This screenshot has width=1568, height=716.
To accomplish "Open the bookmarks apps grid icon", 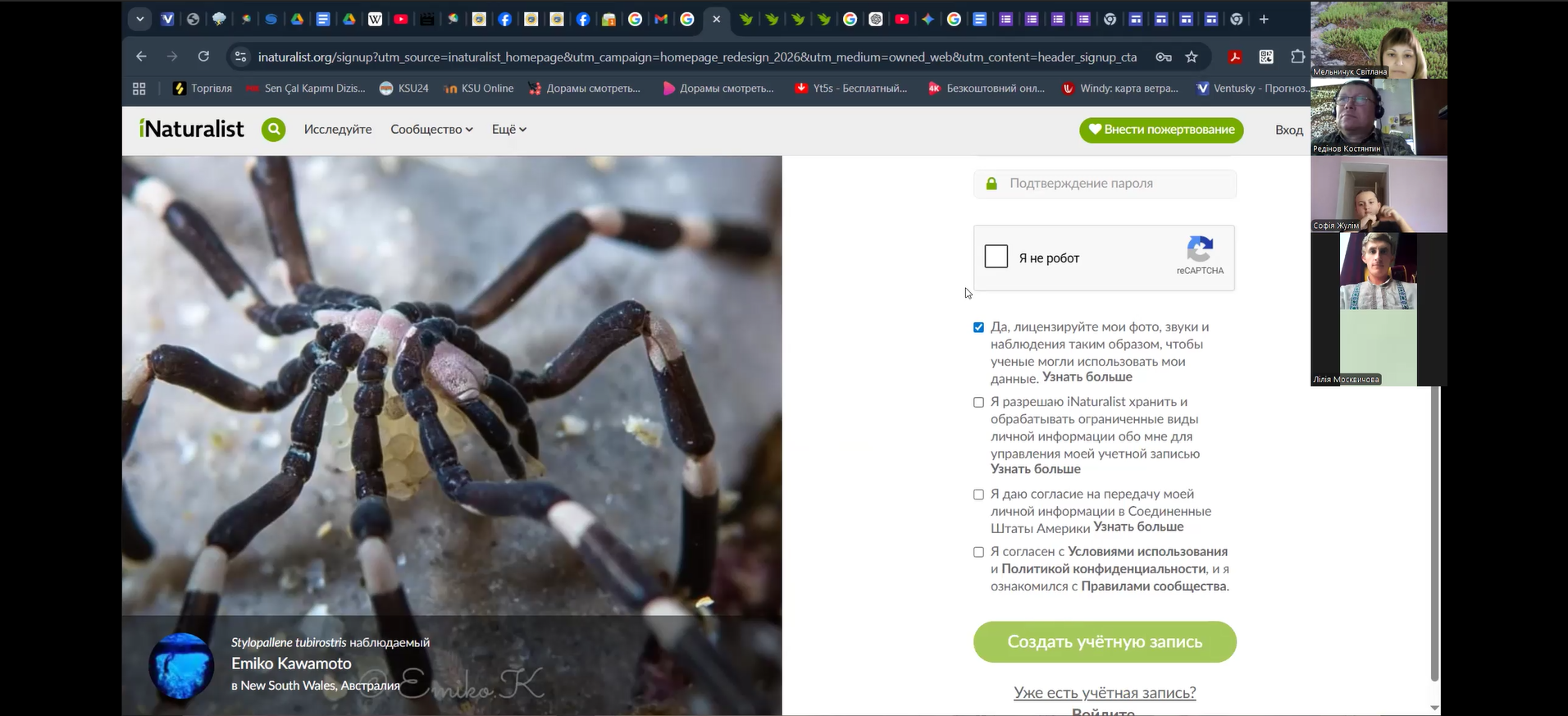I will (139, 89).
